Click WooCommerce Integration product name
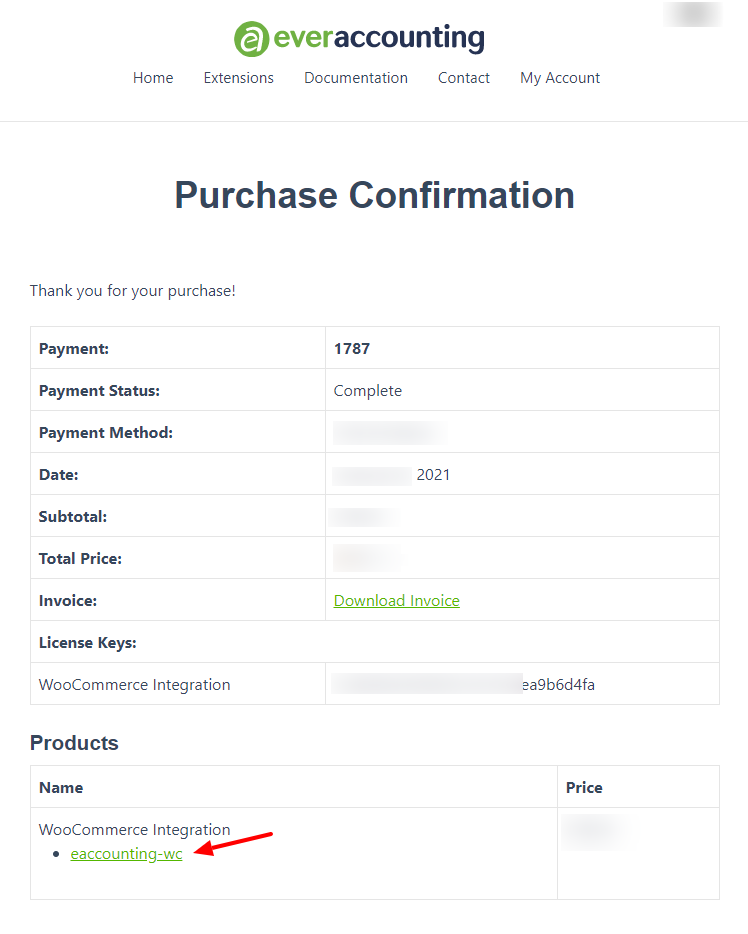This screenshot has width=748, height=934. tap(135, 829)
